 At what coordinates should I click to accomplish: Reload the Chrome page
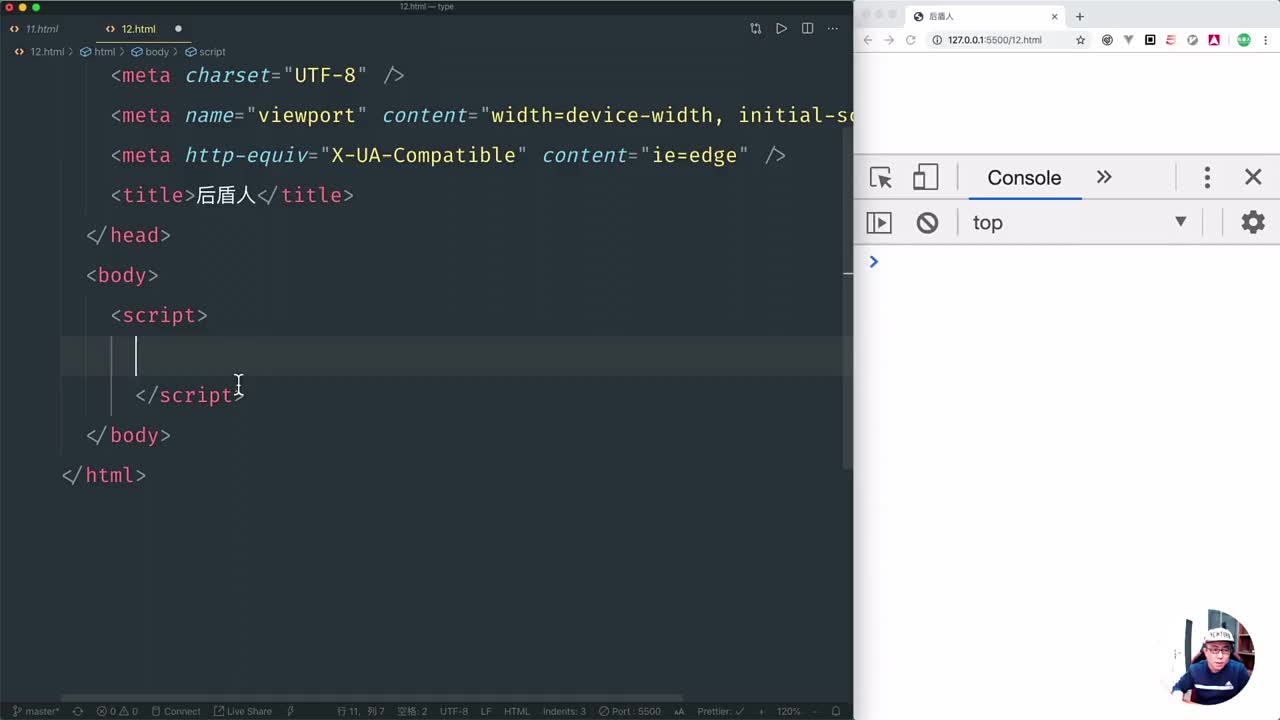911,40
